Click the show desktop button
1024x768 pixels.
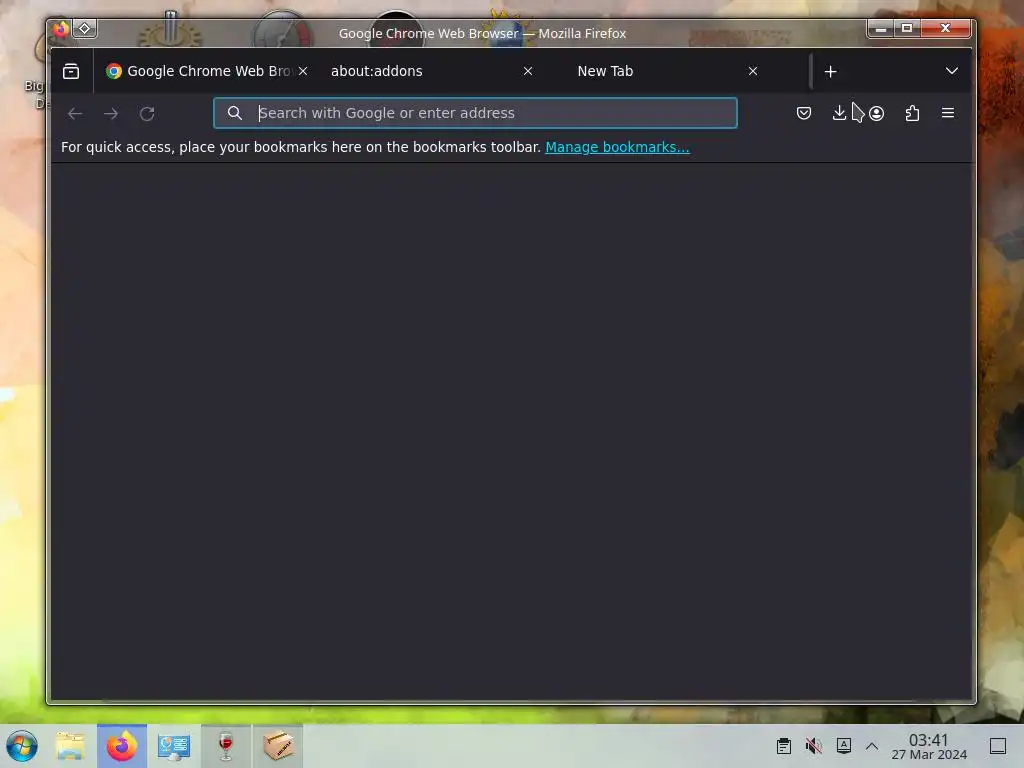998,746
